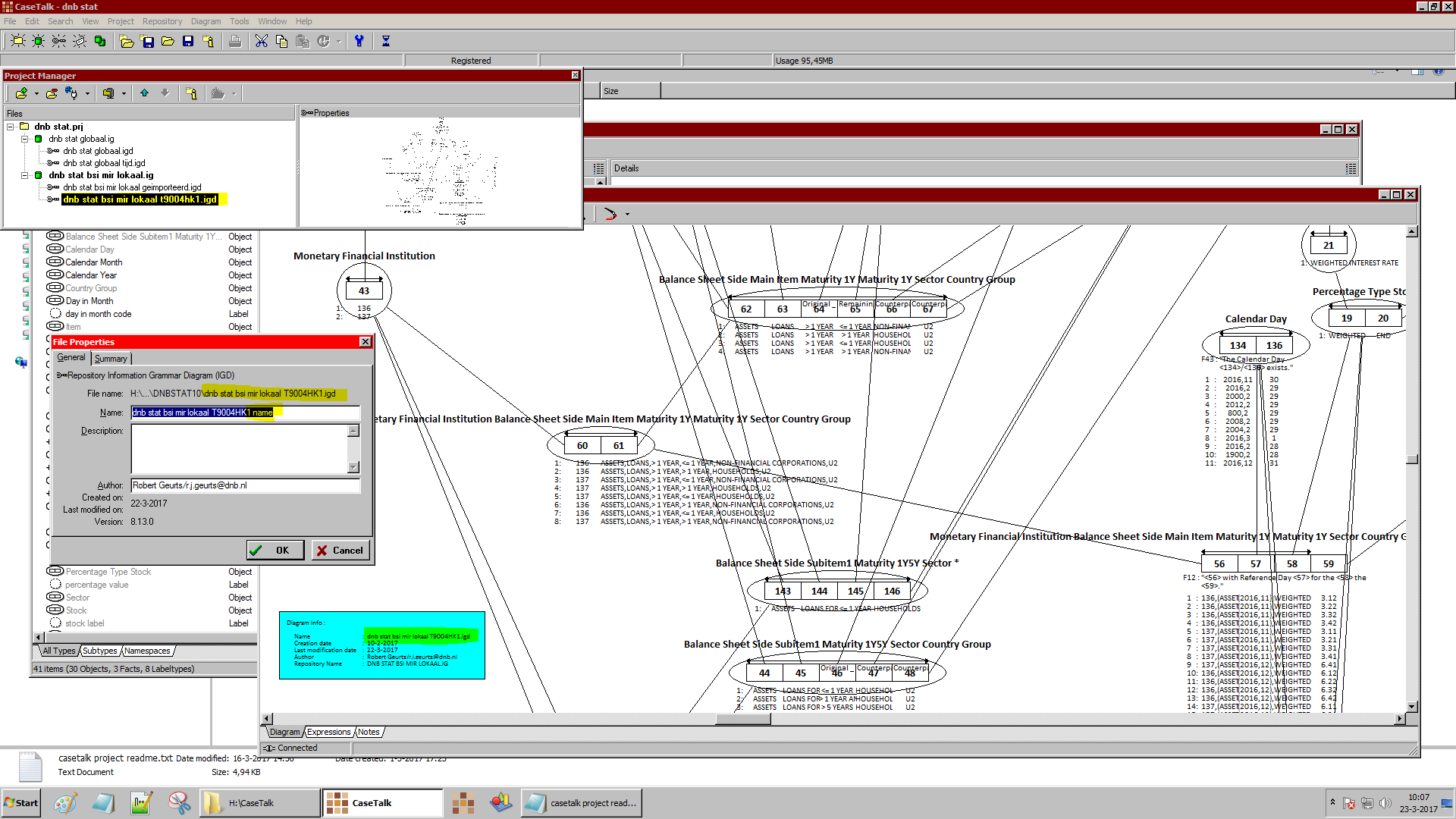Click the OK button in File Properties
This screenshot has width=1456, height=819.
coord(275,550)
